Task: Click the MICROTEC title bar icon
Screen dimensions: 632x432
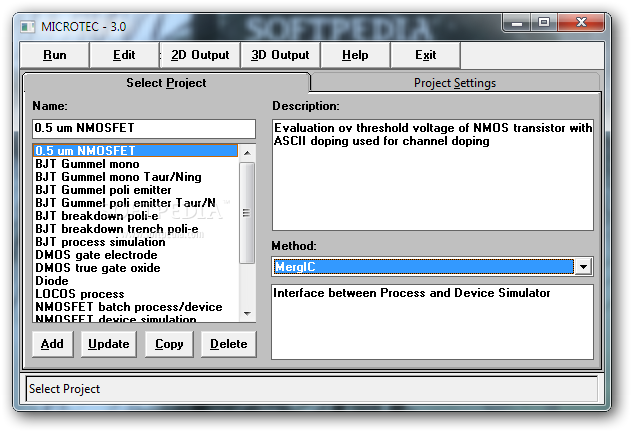Action: click(28, 27)
